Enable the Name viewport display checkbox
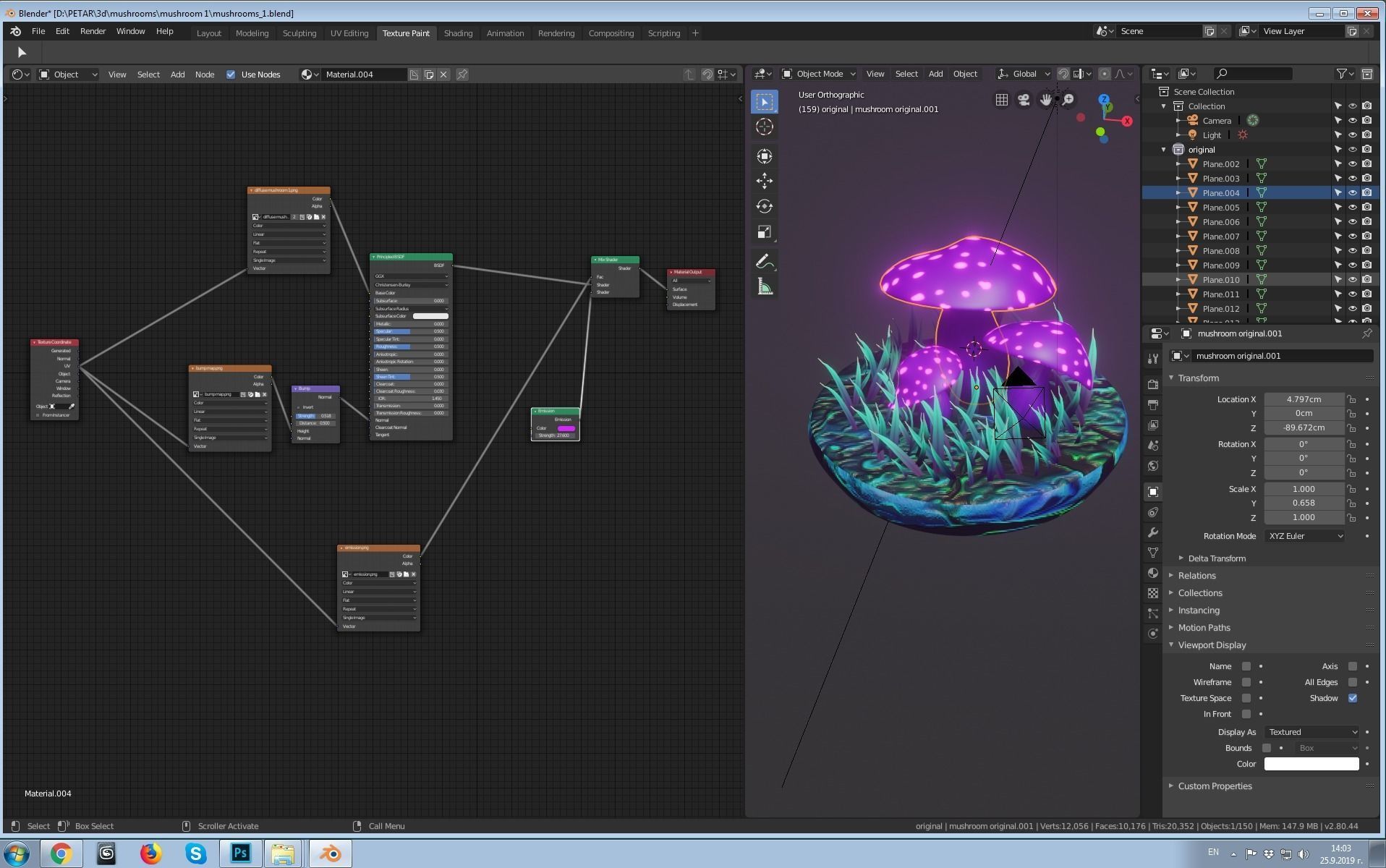This screenshot has width=1386, height=868. 1246,666
